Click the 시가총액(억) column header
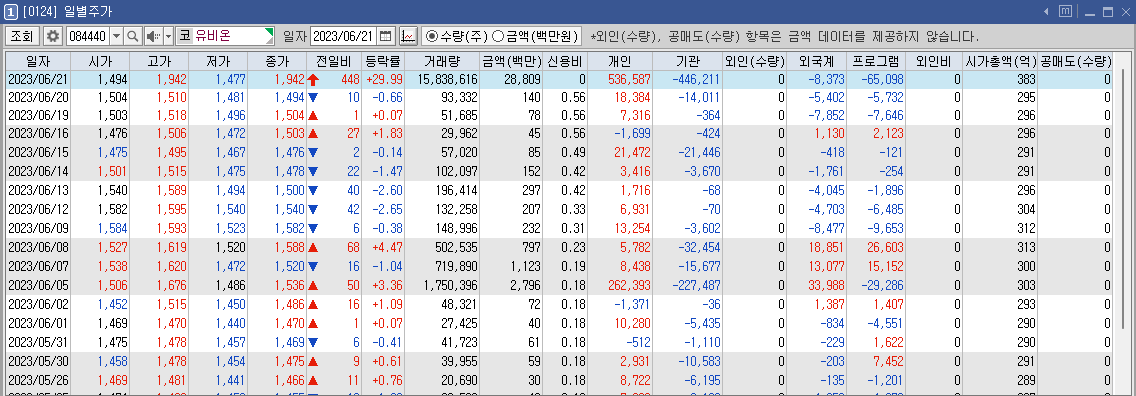The width and height of the screenshot is (1136, 396). click(x=1001, y=62)
